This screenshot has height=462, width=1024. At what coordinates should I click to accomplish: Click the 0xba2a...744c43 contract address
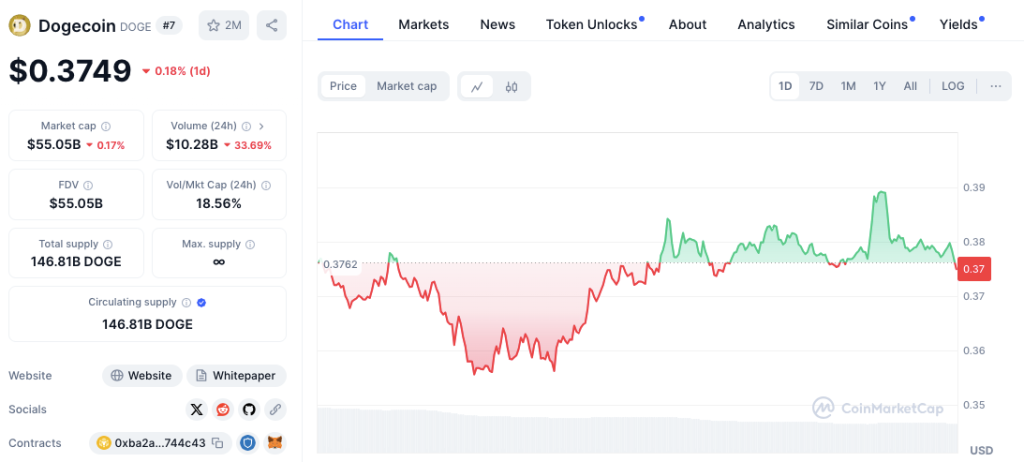(x=160, y=443)
